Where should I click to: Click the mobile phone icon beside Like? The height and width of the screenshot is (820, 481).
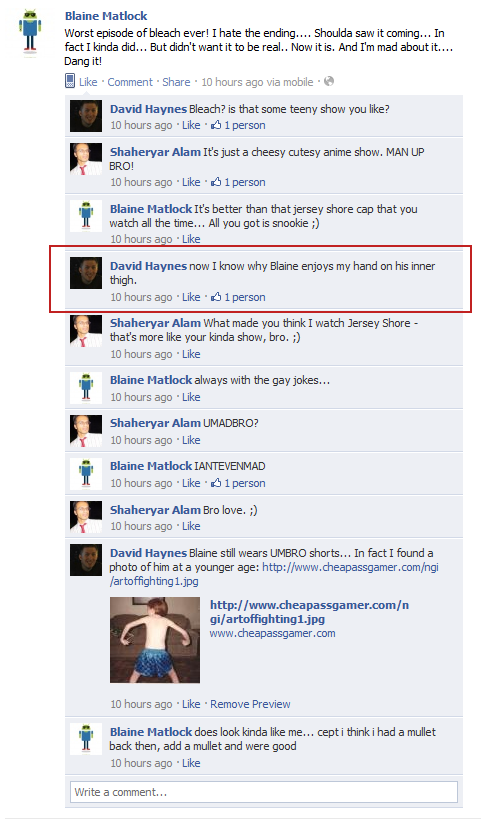point(70,81)
